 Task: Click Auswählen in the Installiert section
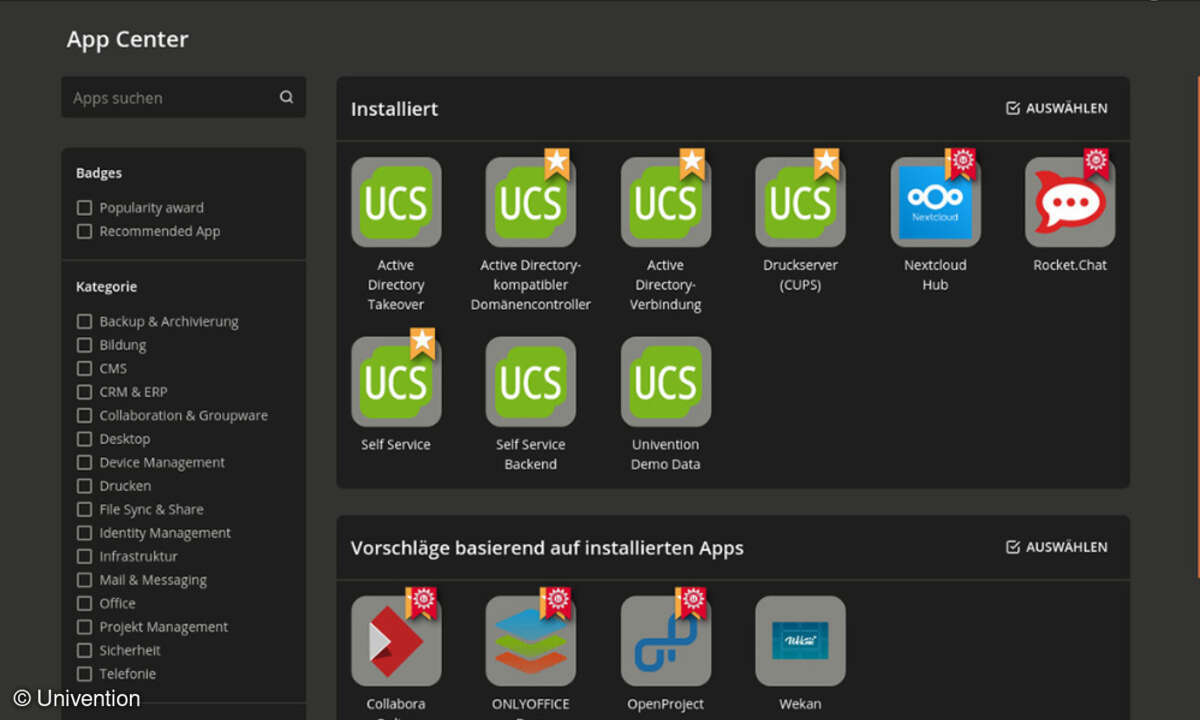1057,108
